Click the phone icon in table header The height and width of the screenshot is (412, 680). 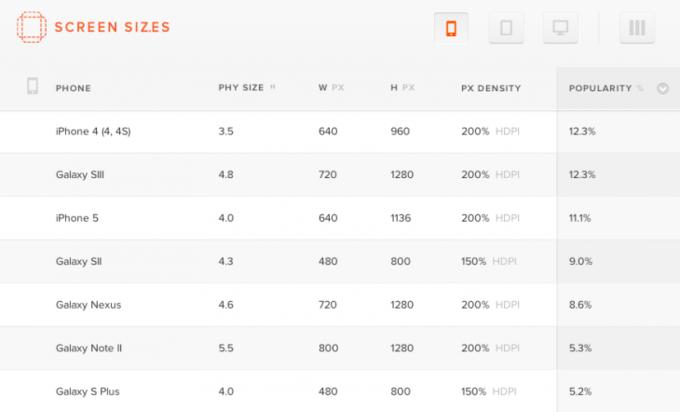point(33,86)
